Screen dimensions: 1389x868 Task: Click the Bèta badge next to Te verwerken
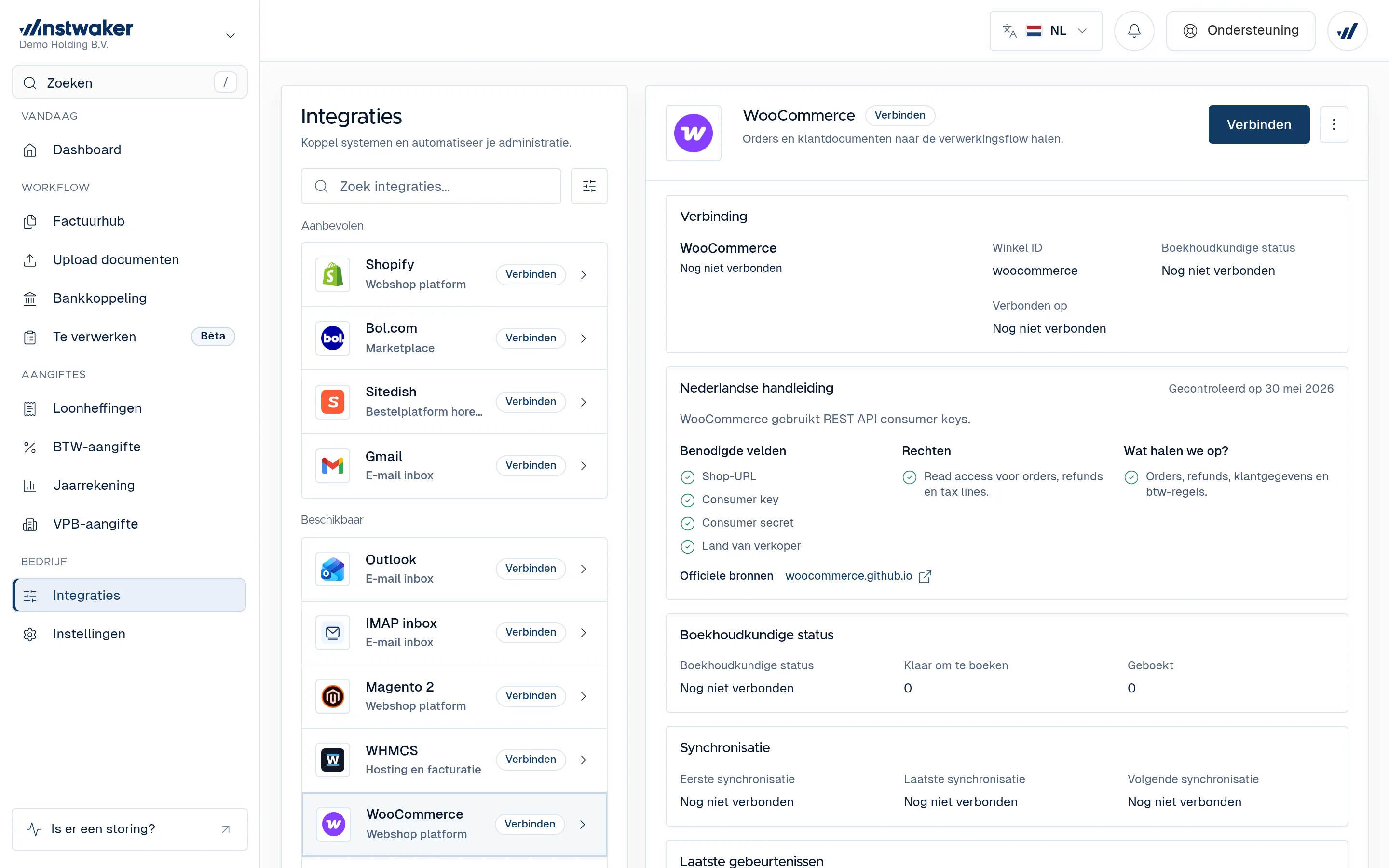click(213, 337)
